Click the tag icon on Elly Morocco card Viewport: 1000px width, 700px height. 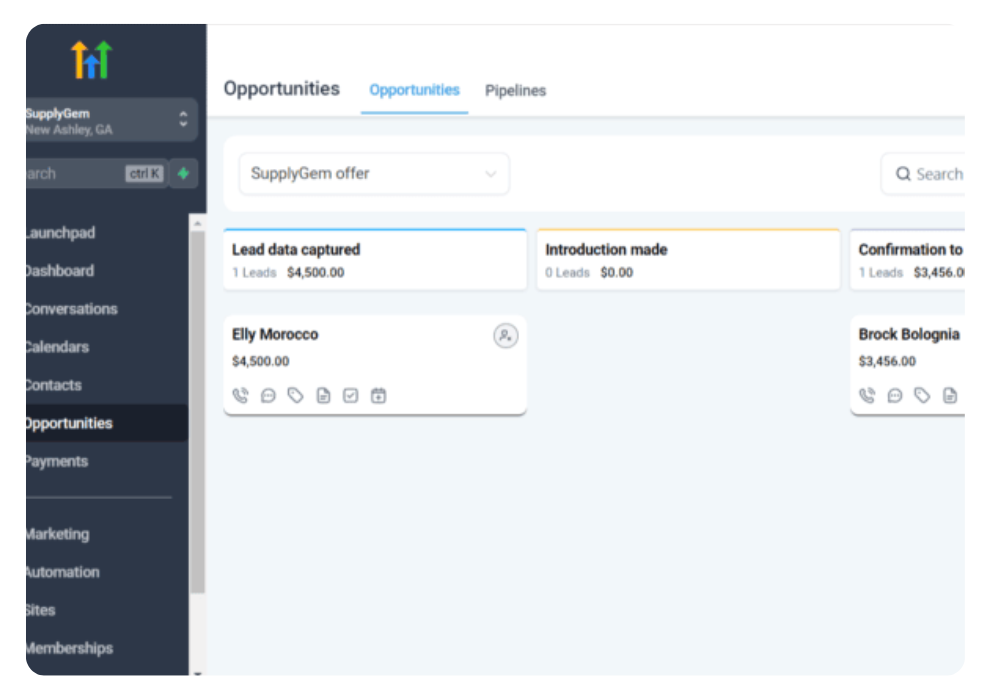click(x=295, y=396)
